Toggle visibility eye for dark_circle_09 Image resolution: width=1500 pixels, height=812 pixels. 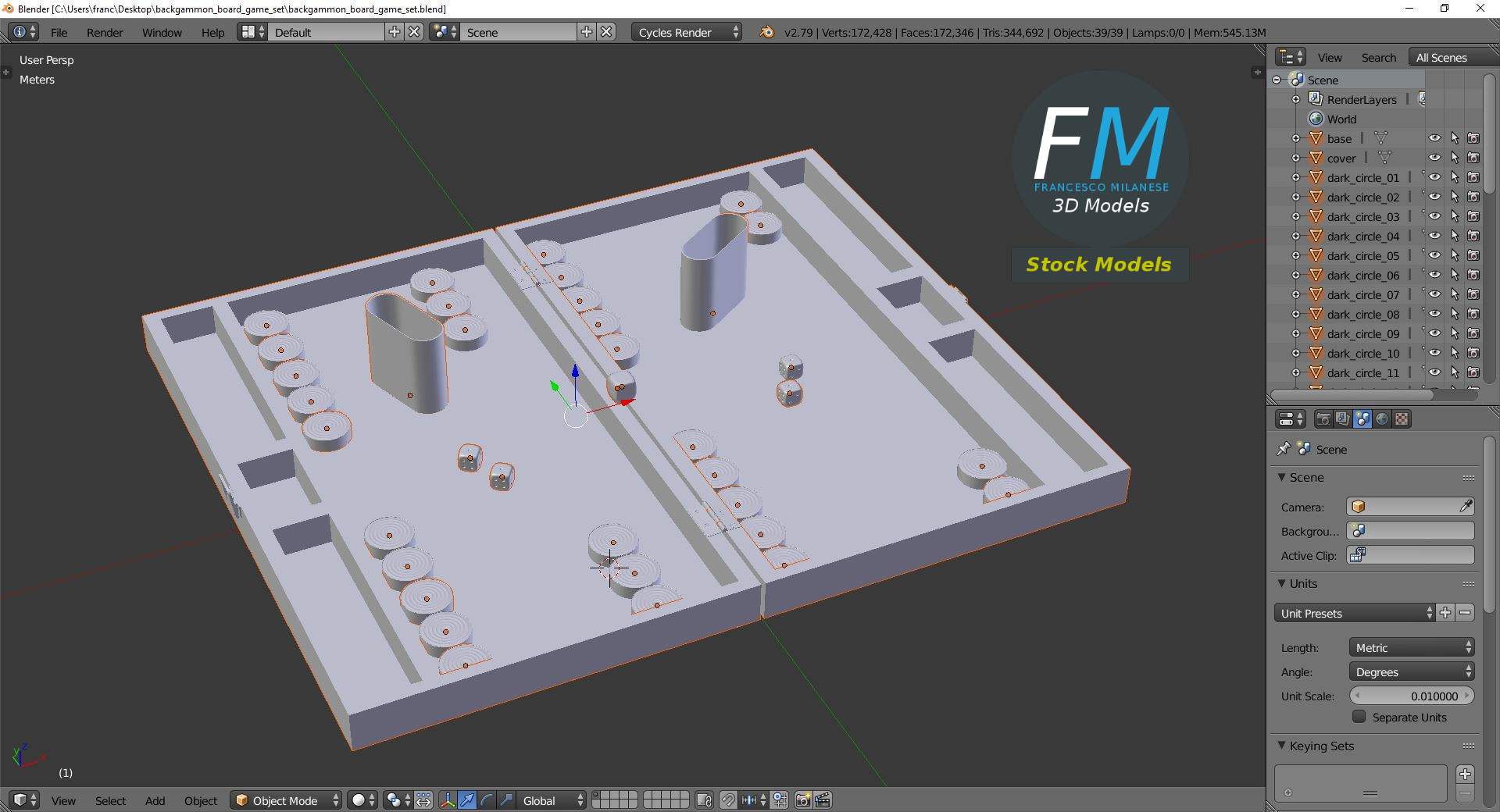1435,333
